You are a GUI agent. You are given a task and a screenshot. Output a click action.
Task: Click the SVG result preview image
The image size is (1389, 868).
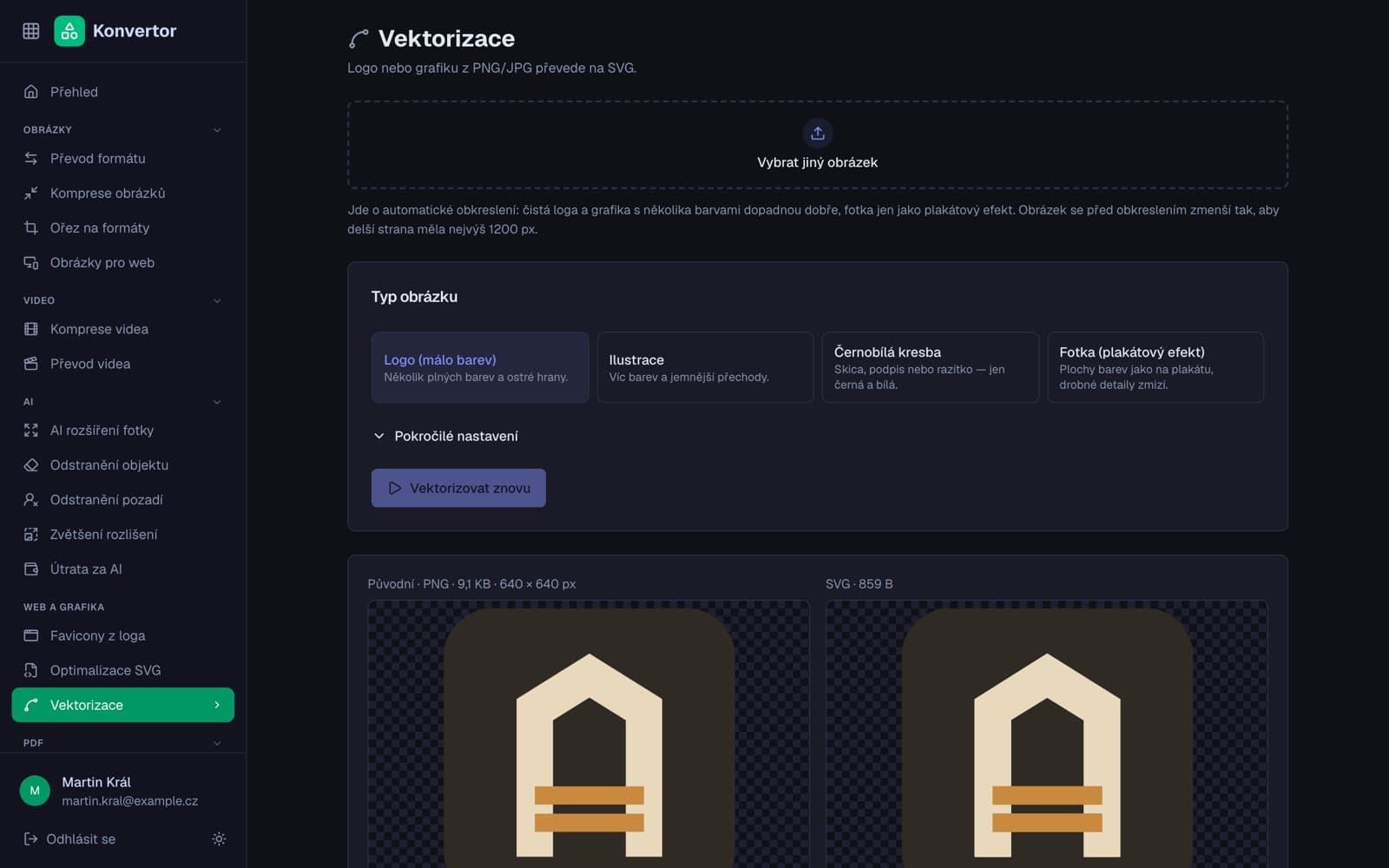pyautogui.click(x=1047, y=734)
